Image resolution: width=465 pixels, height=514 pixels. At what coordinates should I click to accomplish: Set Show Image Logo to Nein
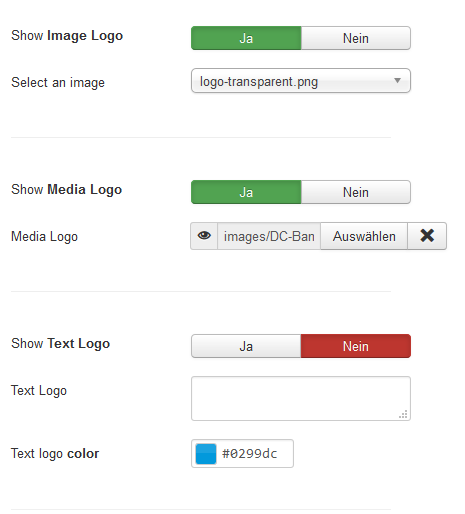[x=356, y=38]
